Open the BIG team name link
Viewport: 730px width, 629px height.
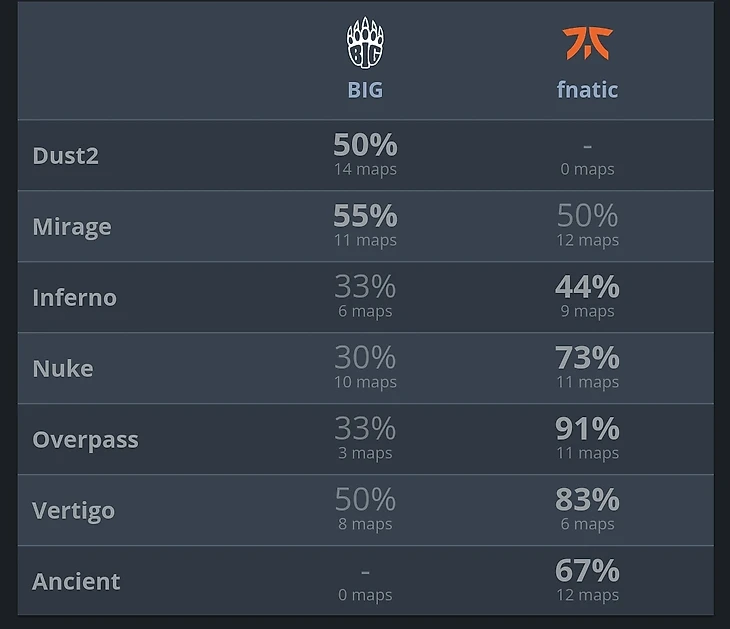pyautogui.click(x=365, y=90)
